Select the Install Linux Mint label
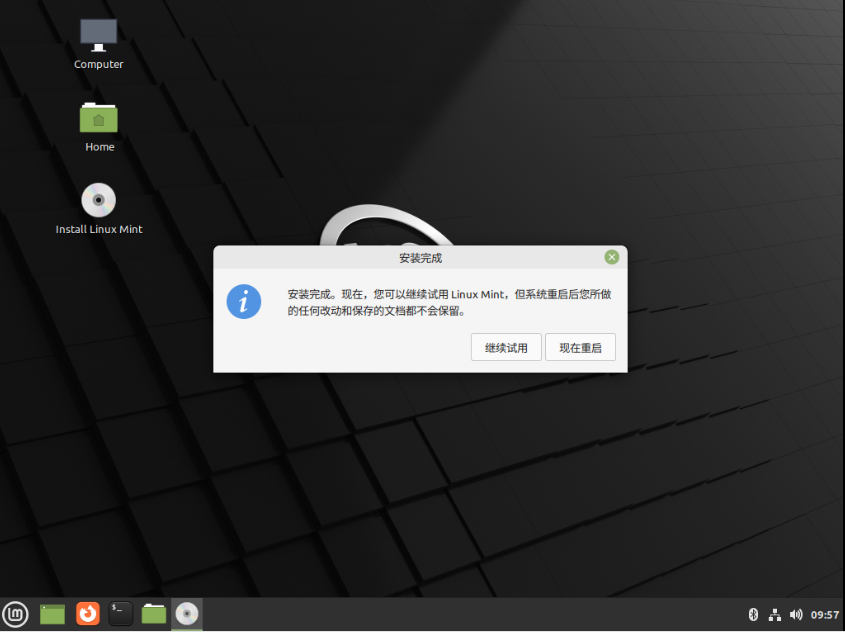The height and width of the screenshot is (632, 845). point(99,229)
